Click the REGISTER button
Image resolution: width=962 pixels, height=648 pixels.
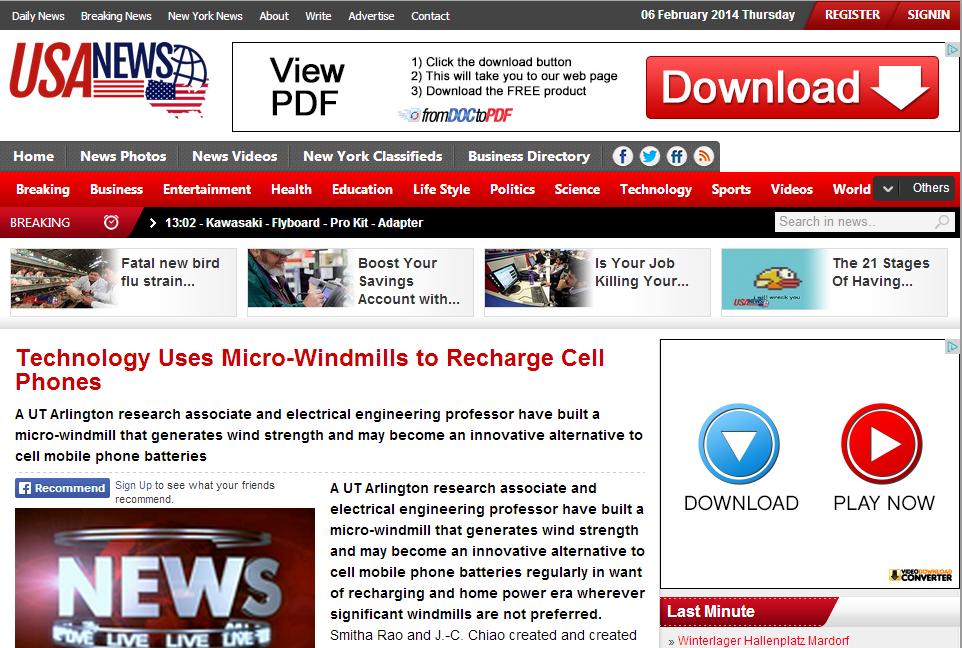click(851, 15)
